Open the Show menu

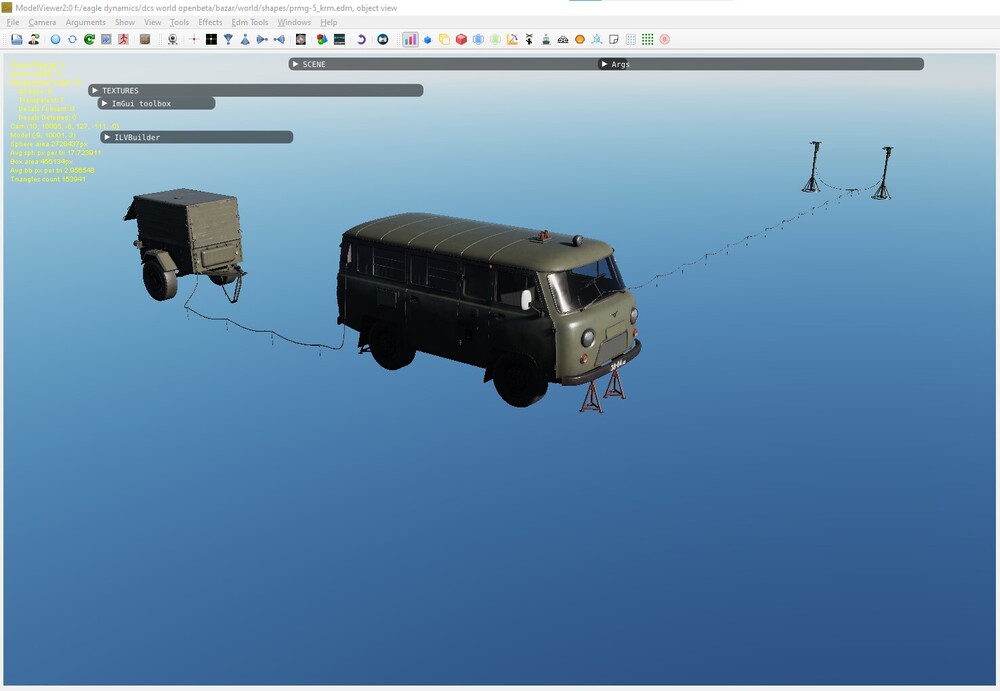point(124,22)
